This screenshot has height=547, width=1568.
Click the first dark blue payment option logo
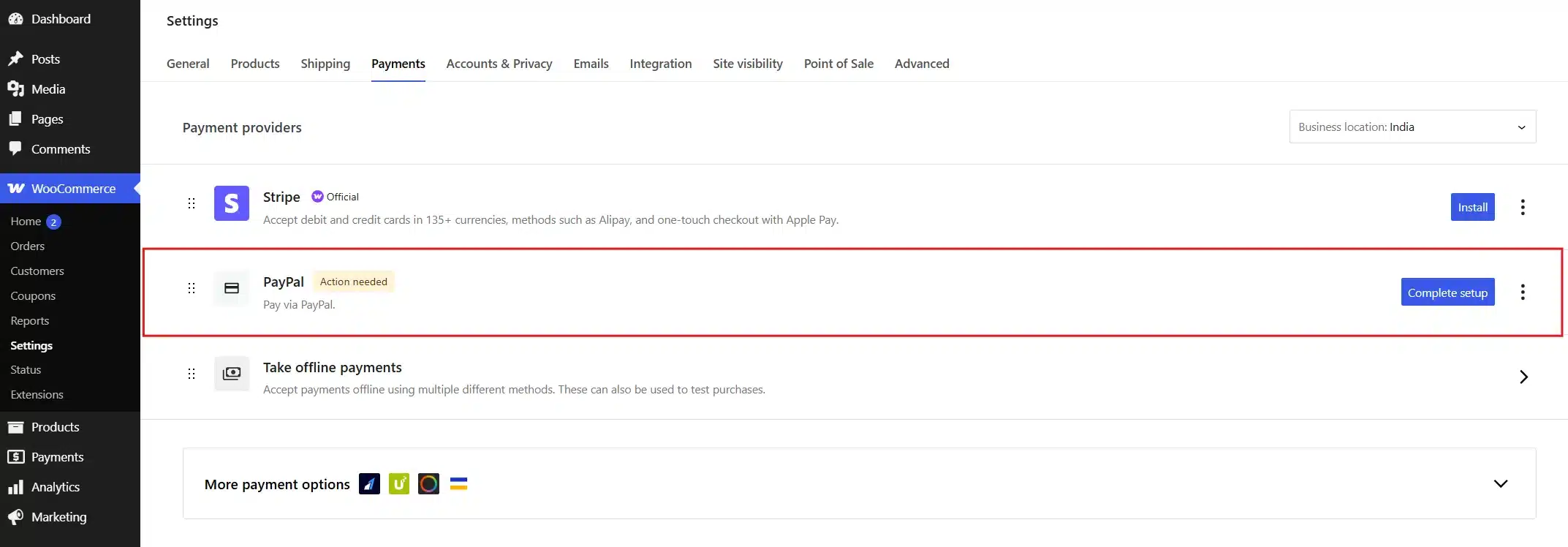369,484
